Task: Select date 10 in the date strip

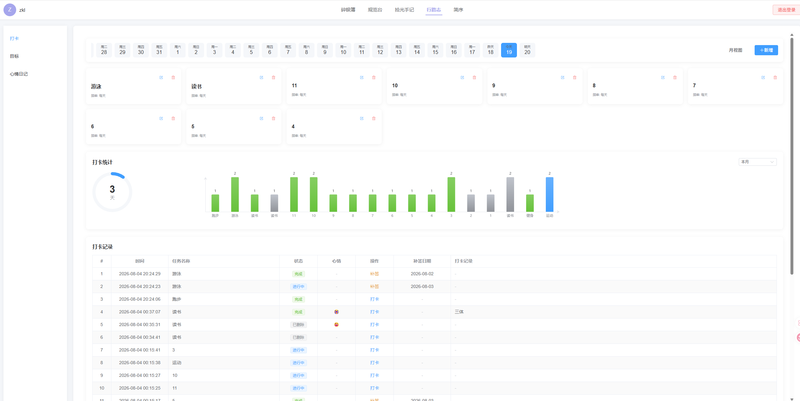Action: coord(343,50)
